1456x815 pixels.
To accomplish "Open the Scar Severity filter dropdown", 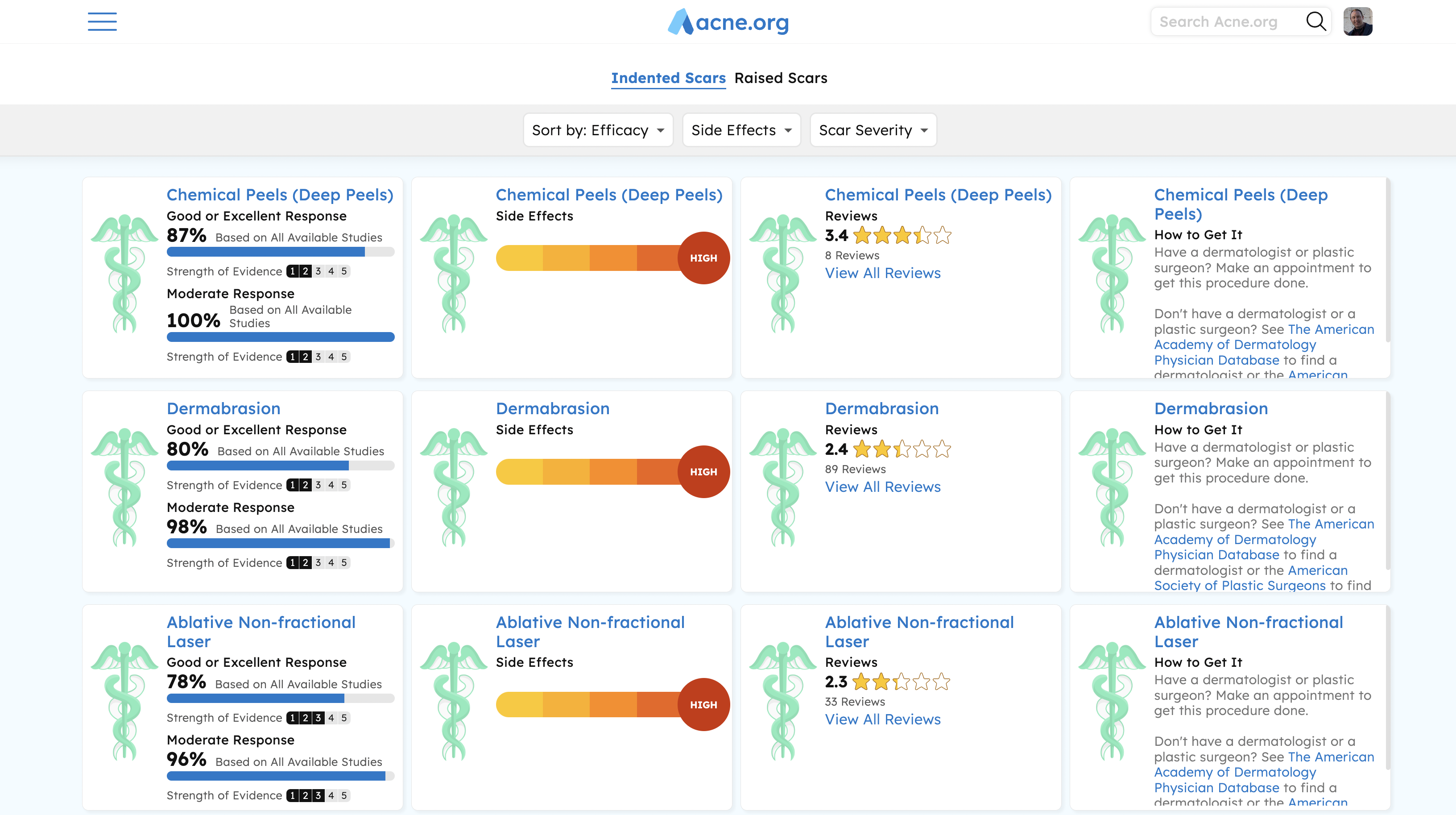I will [873, 130].
